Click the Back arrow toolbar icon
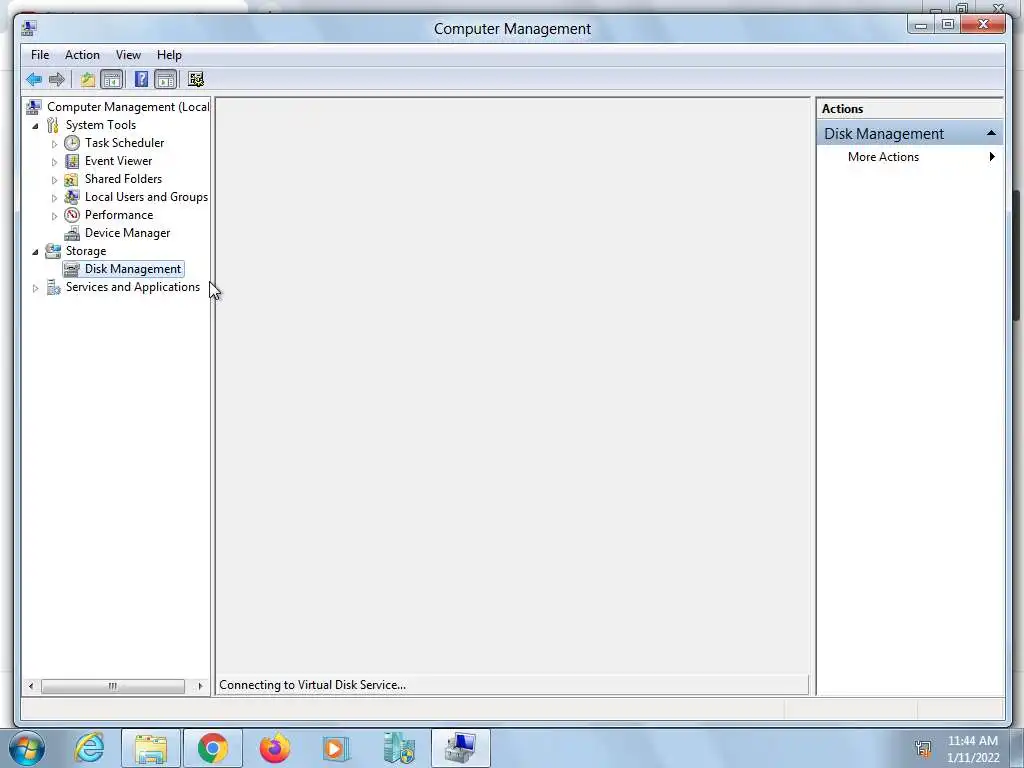 [34, 80]
